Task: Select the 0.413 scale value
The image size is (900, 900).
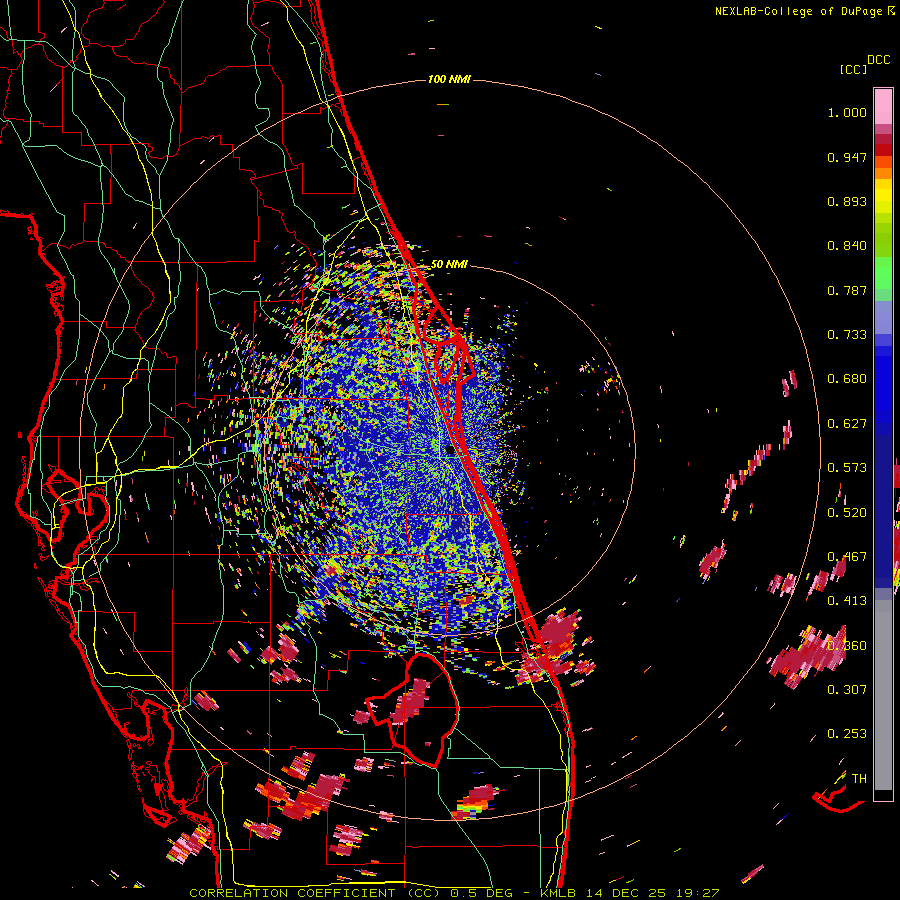Action: pos(847,601)
